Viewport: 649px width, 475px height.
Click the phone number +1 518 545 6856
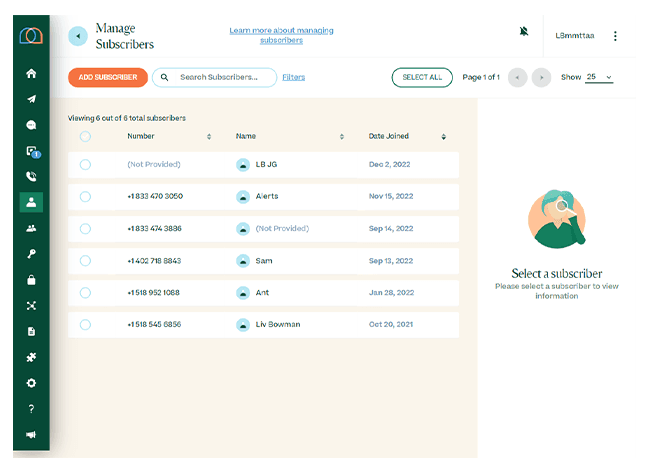click(154, 324)
